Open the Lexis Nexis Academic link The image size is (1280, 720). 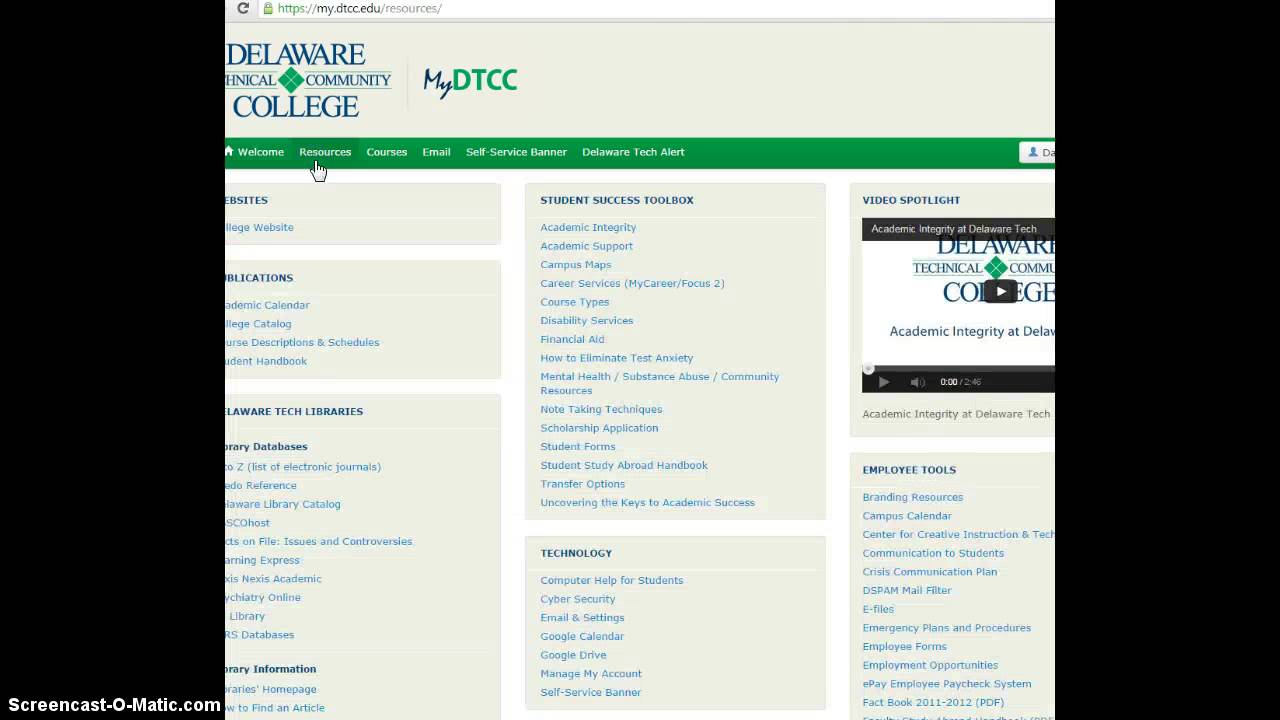click(273, 578)
